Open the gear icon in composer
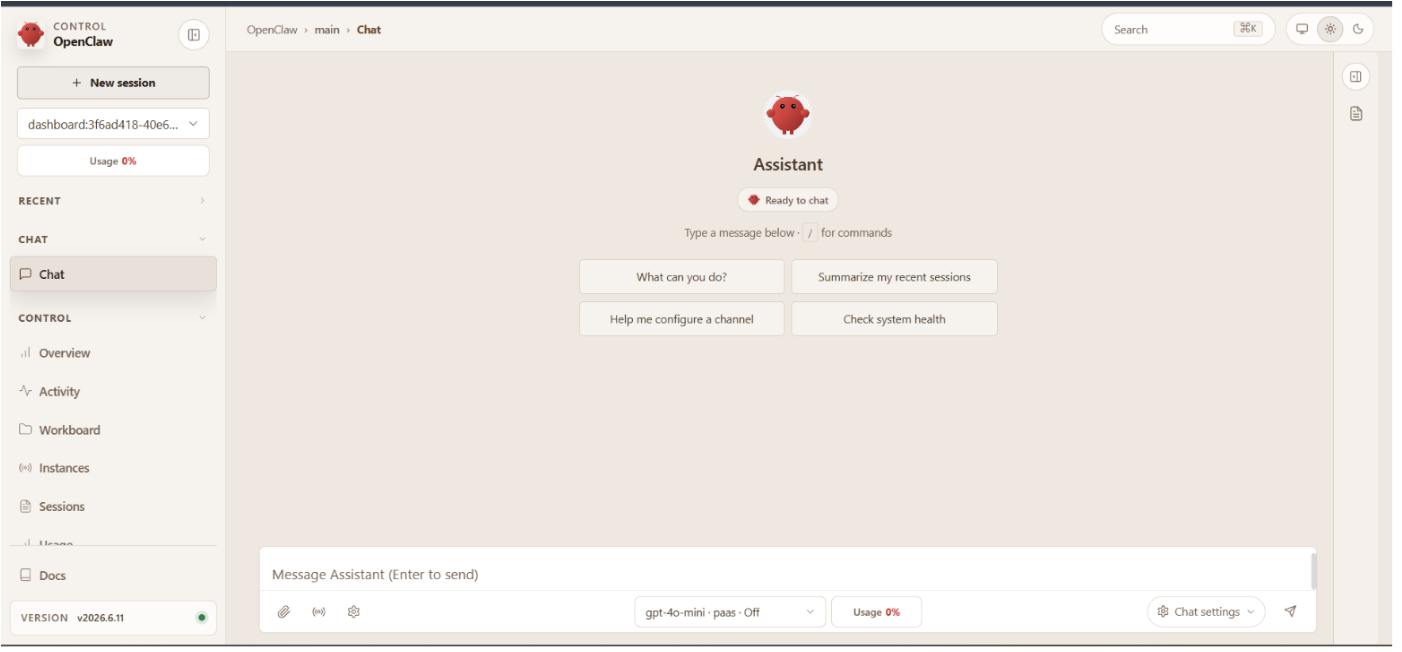Image resolution: width=1402 pixels, height=652 pixels. point(353,612)
